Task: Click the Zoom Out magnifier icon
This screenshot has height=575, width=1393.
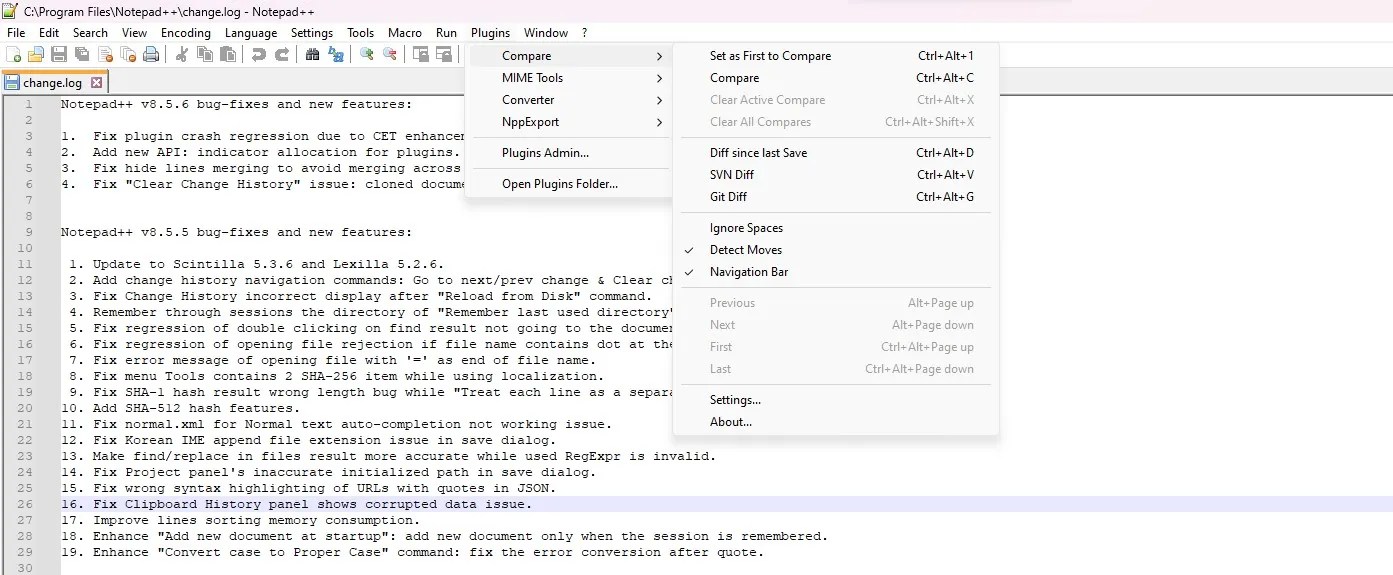Action: pos(390,54)
